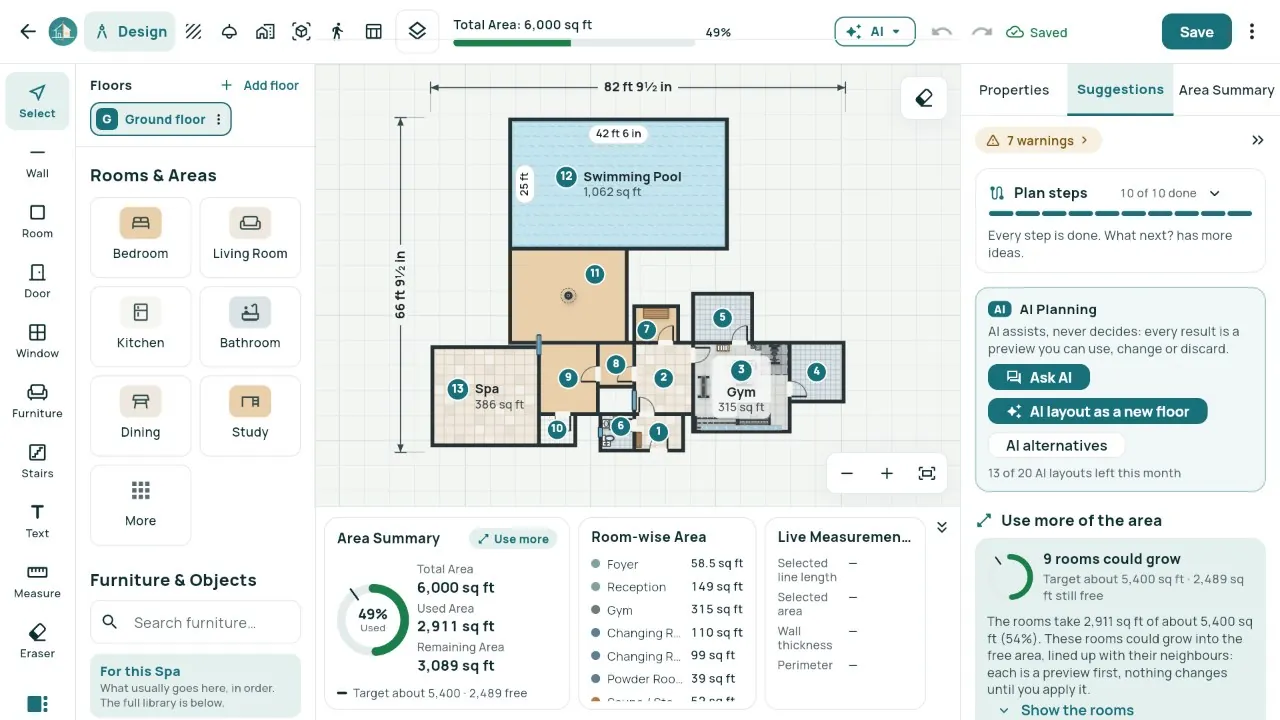Expand Show the rooms

[1066, 710]
